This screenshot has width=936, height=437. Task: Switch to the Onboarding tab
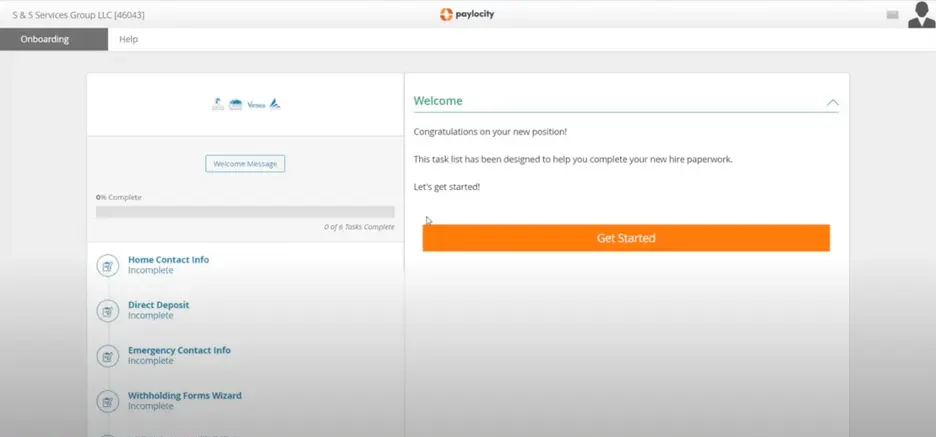pyautogui.click(x=54, y=39)
